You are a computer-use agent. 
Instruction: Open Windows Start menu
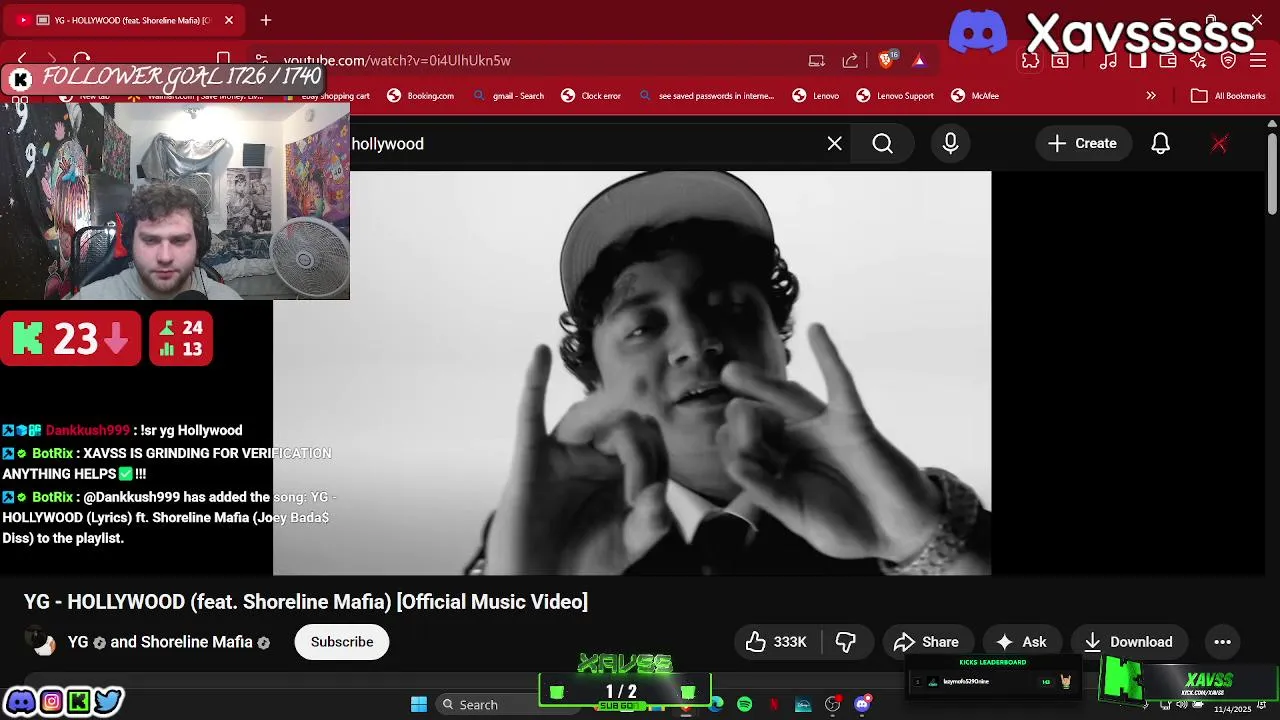(419, 705)
